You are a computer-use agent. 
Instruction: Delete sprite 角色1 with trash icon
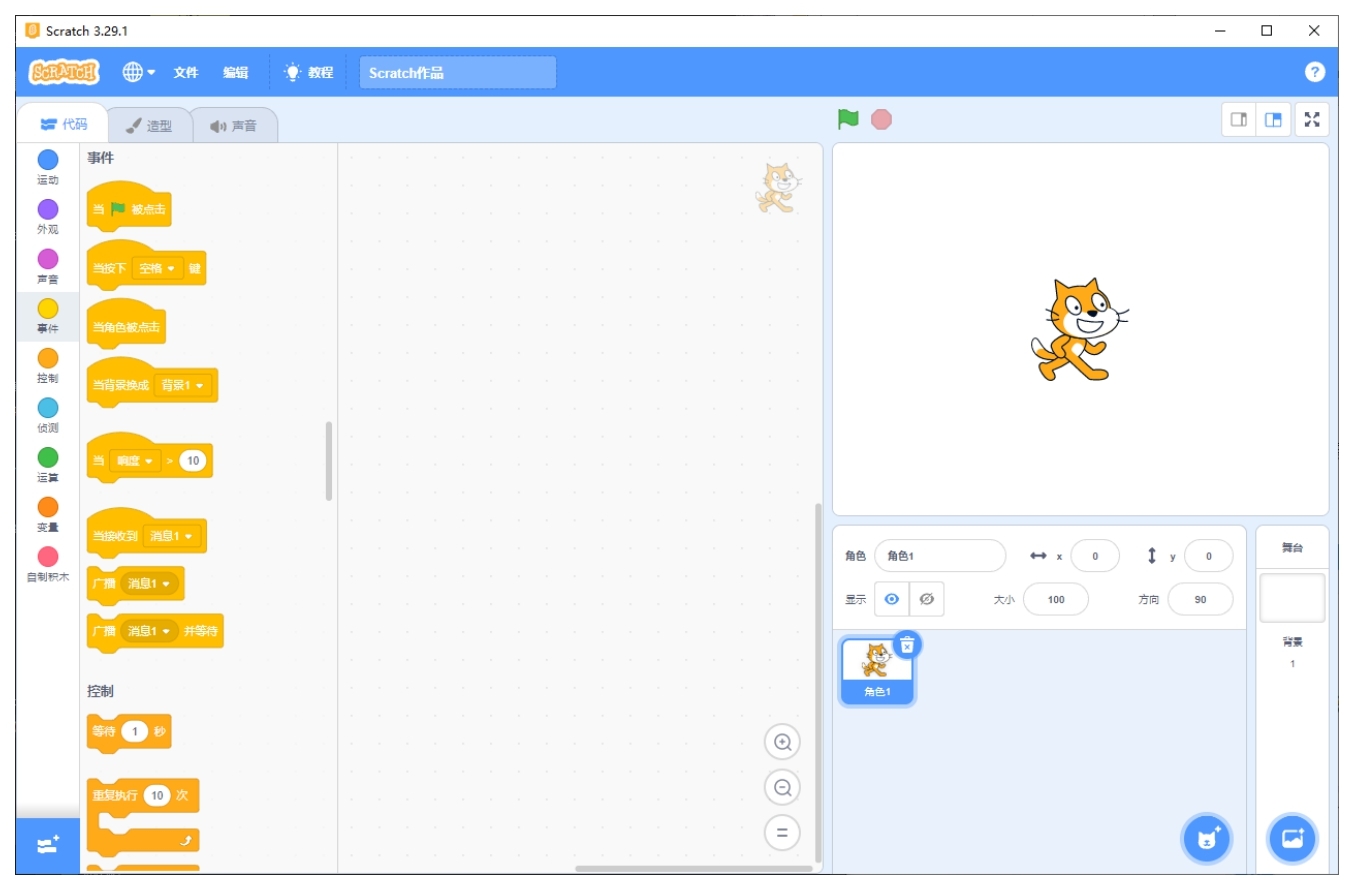pos(907,645)
